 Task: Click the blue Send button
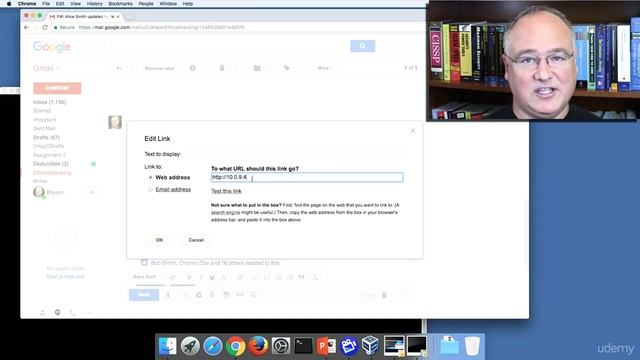click(x=144, y=295)
